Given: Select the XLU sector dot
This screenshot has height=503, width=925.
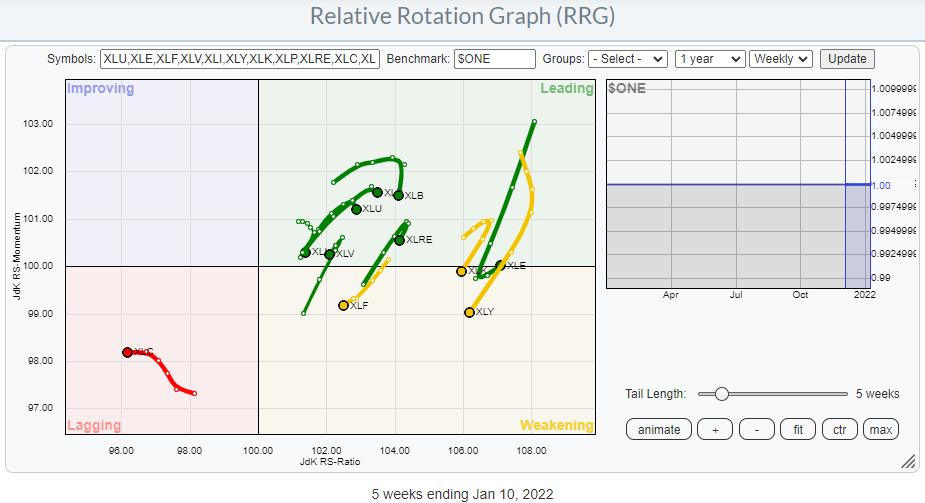Looking at the screenshot, I should point(356,209).
